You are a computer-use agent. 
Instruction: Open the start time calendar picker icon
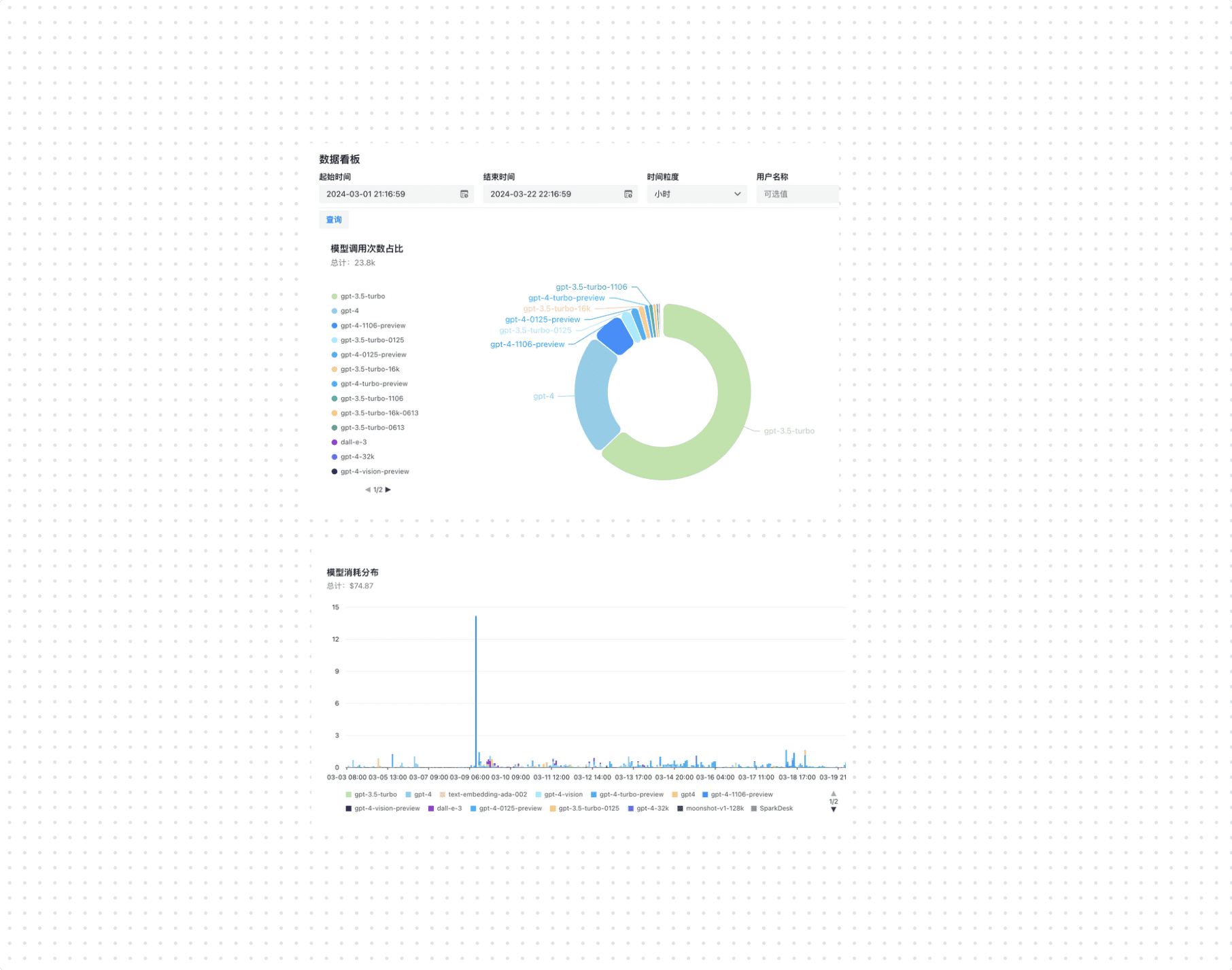464,195
